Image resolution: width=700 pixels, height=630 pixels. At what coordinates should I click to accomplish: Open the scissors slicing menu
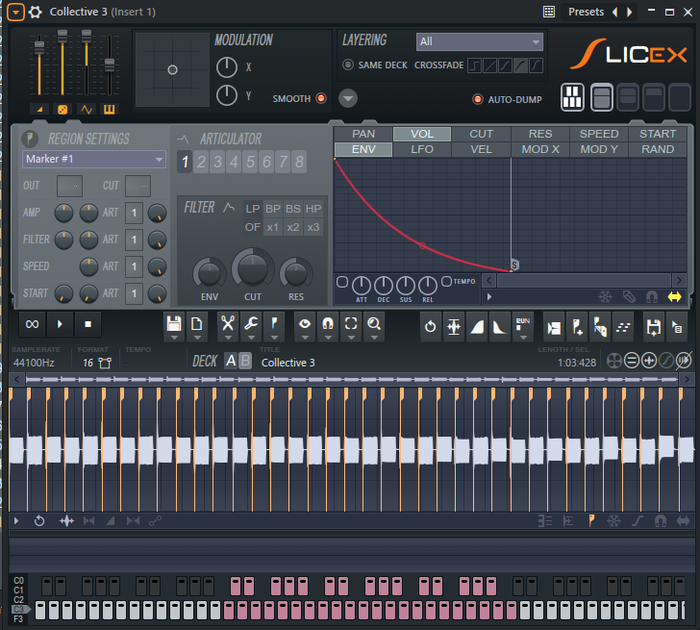click(228, 326)
